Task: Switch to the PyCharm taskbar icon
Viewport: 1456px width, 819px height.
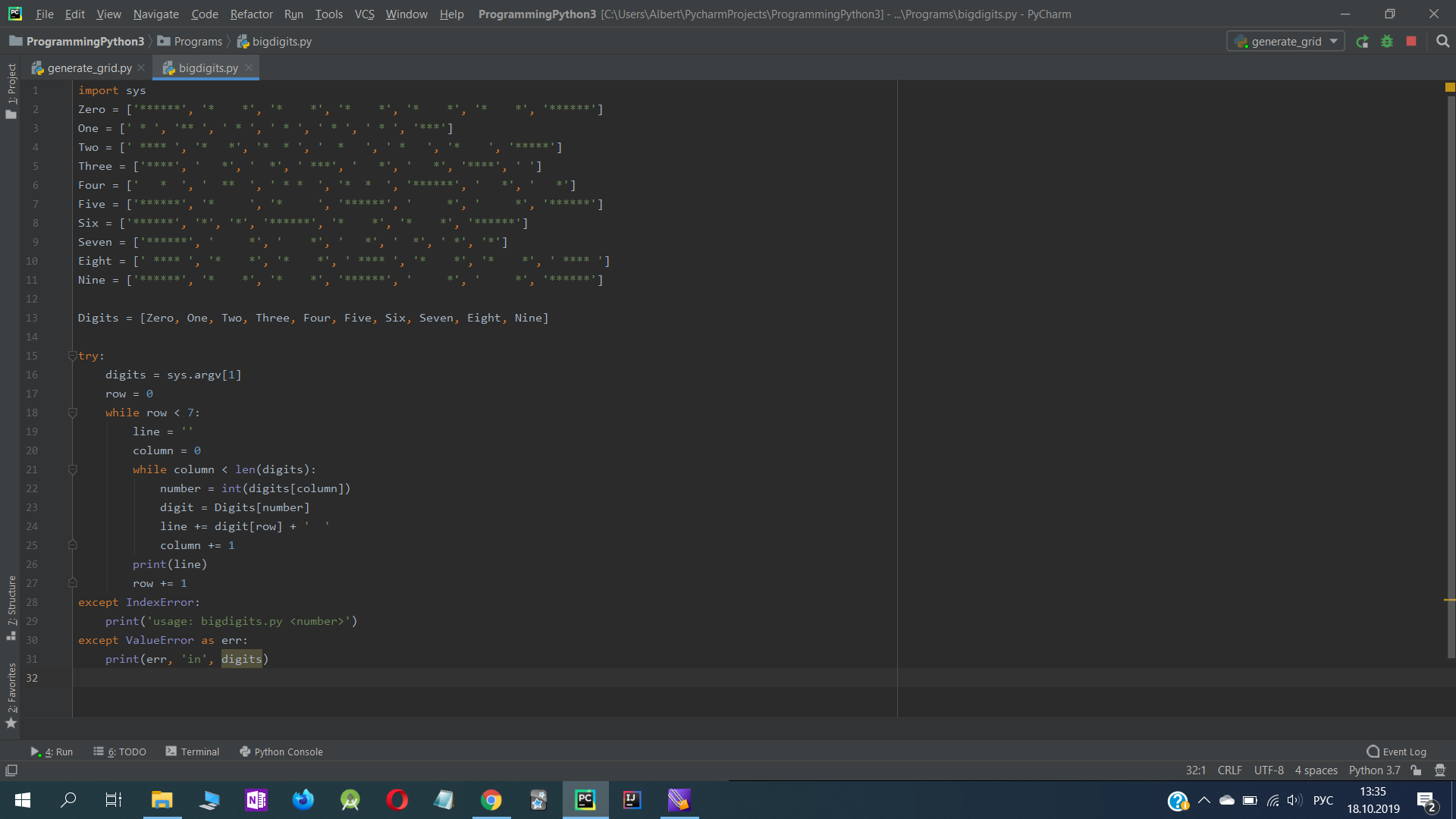Action: tap(585, 800)
